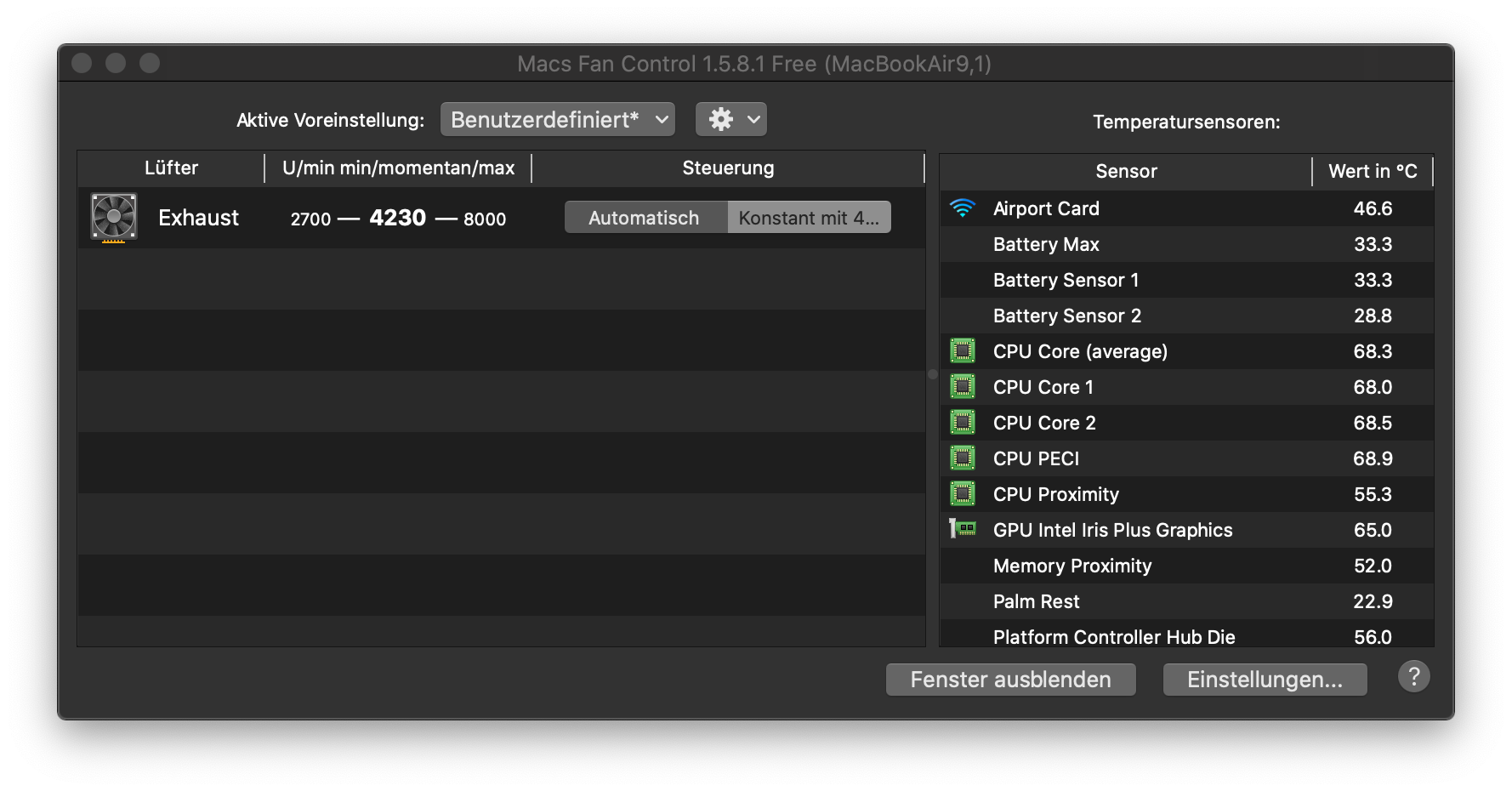Click the Airport Card wifi icon
Screen dimensions: 1512x791
tap(963, 208)
